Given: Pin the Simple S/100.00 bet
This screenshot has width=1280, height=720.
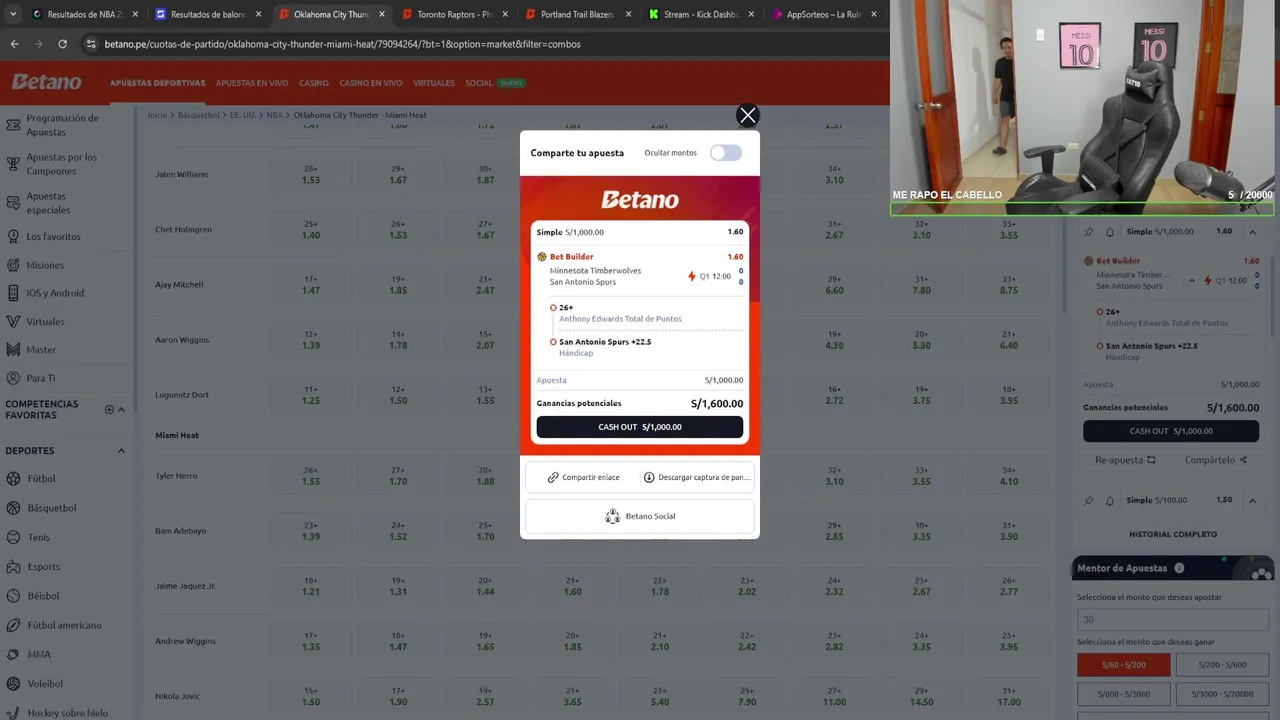Looking at the screenshot, I should click(1089, 500).
